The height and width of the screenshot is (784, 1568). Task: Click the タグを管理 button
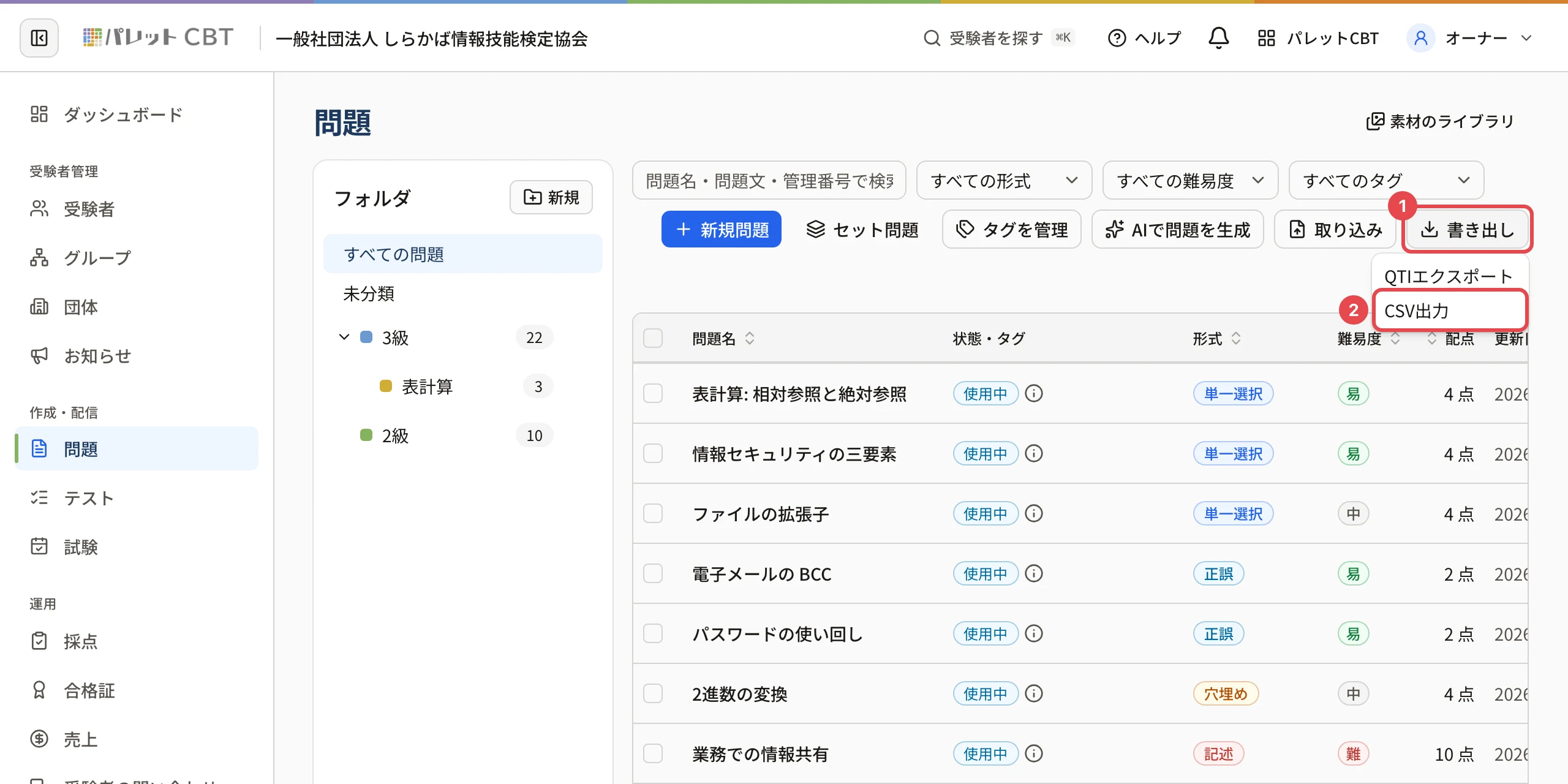point(1012,230)
